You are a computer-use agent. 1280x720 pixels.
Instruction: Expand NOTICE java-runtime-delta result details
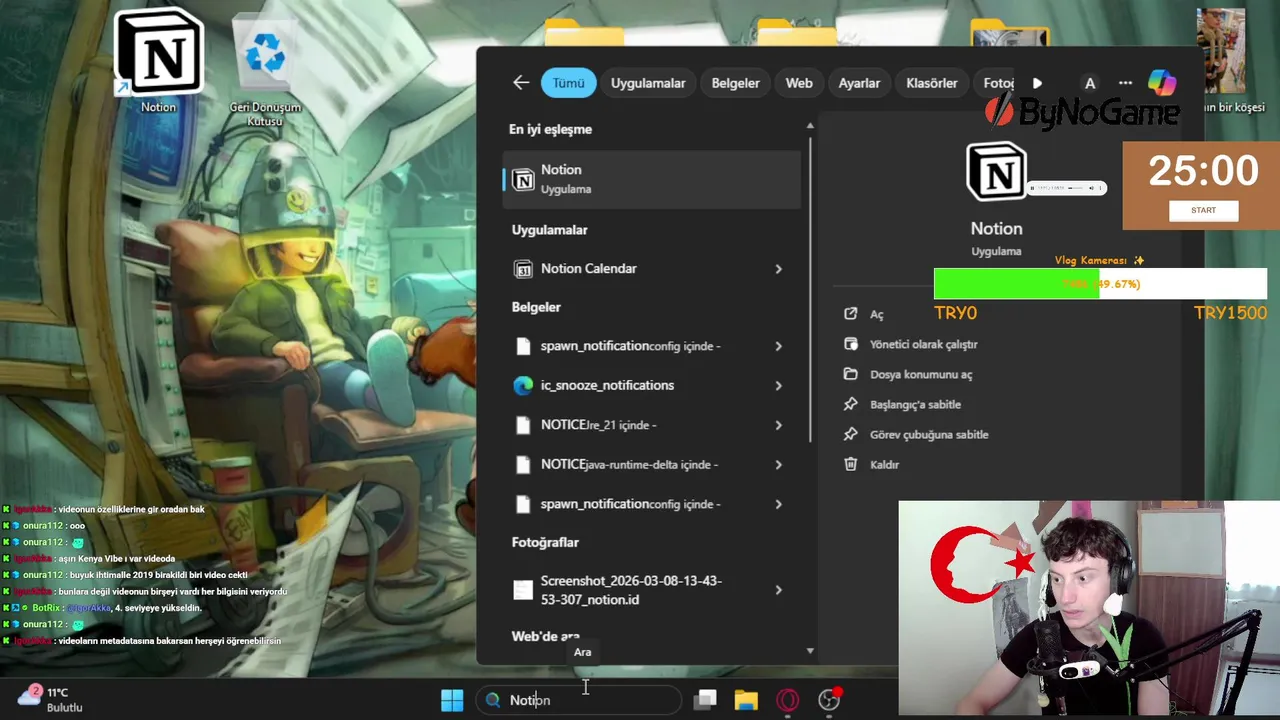pyautogui.click(x=778, y=464)
